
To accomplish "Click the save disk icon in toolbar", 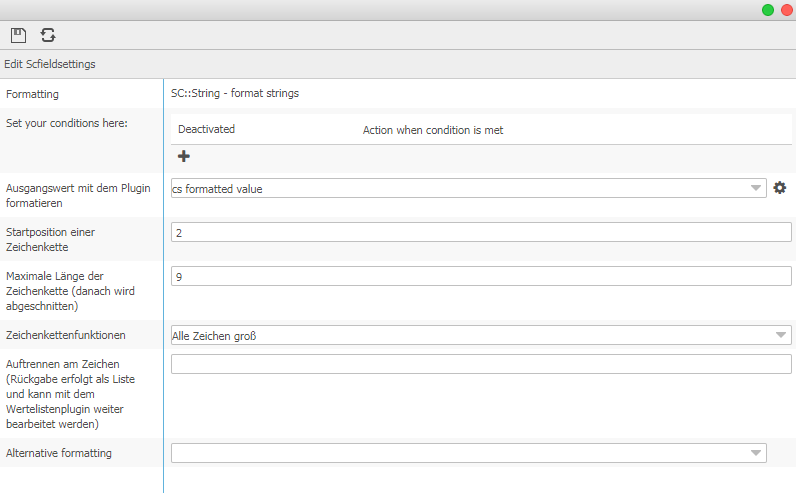I will (18, 35).
